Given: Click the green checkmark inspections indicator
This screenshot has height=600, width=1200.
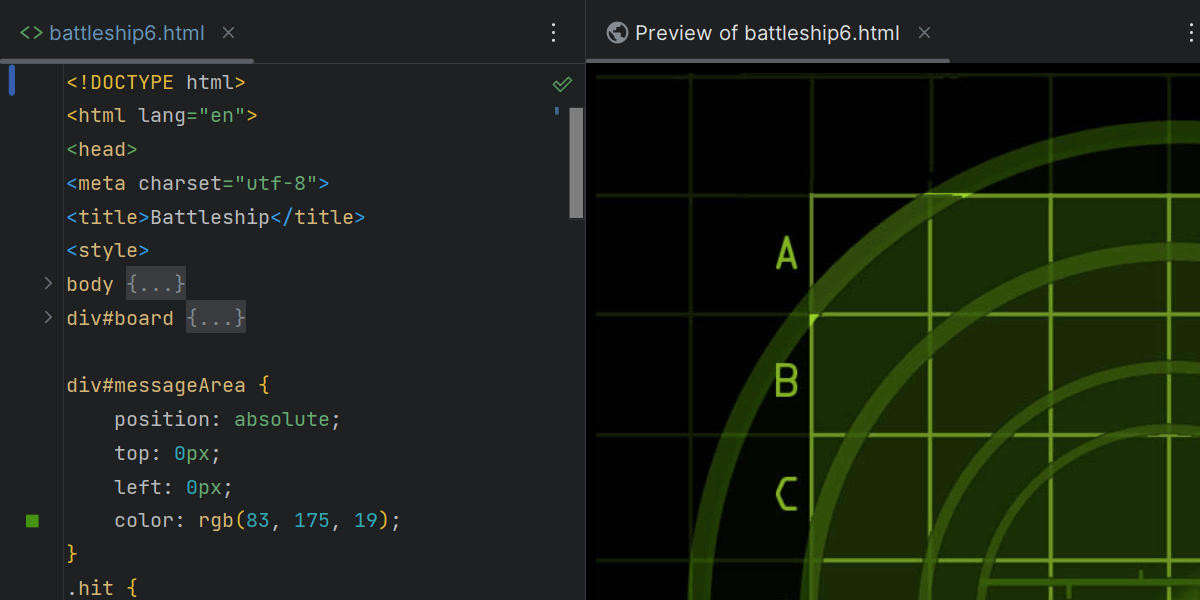Looking at the screenshot, I should click(x=562, y=84).
